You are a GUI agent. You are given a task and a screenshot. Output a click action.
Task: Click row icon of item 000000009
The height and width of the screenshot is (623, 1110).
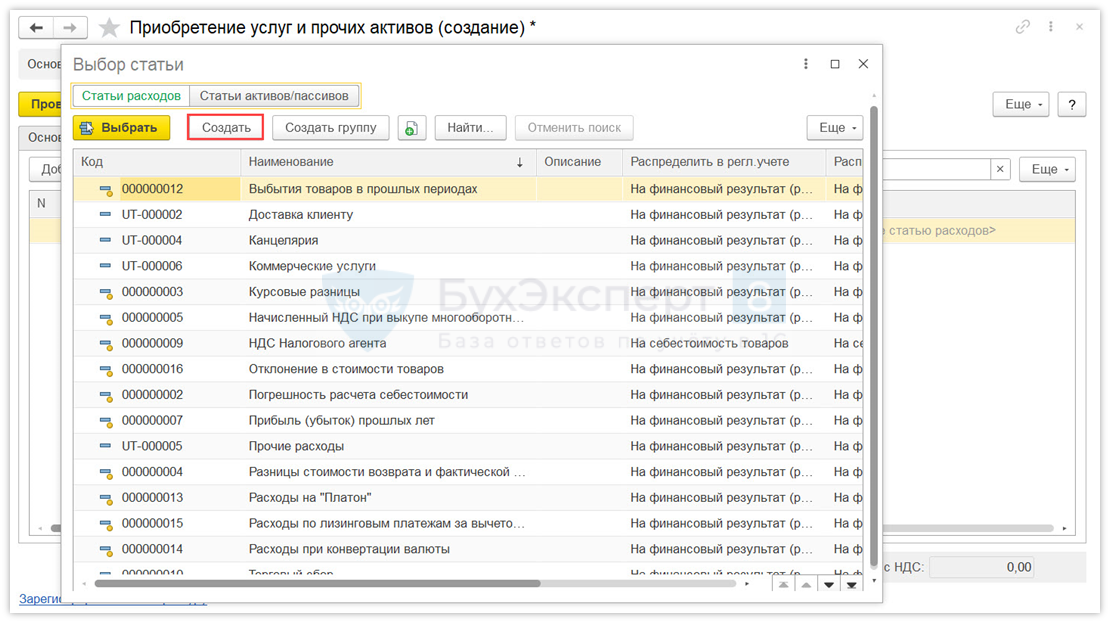(105, 344)
